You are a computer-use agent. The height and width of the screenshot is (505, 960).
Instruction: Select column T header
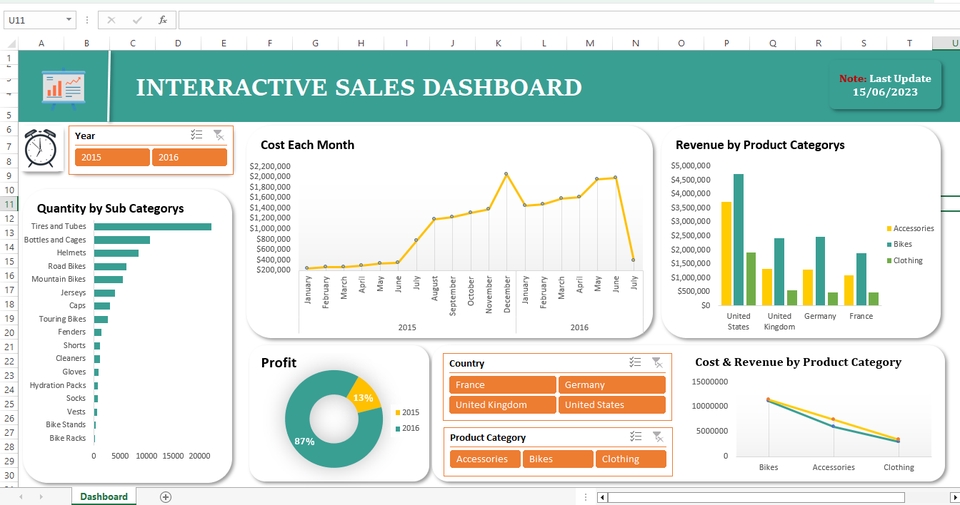click(909, 43)
